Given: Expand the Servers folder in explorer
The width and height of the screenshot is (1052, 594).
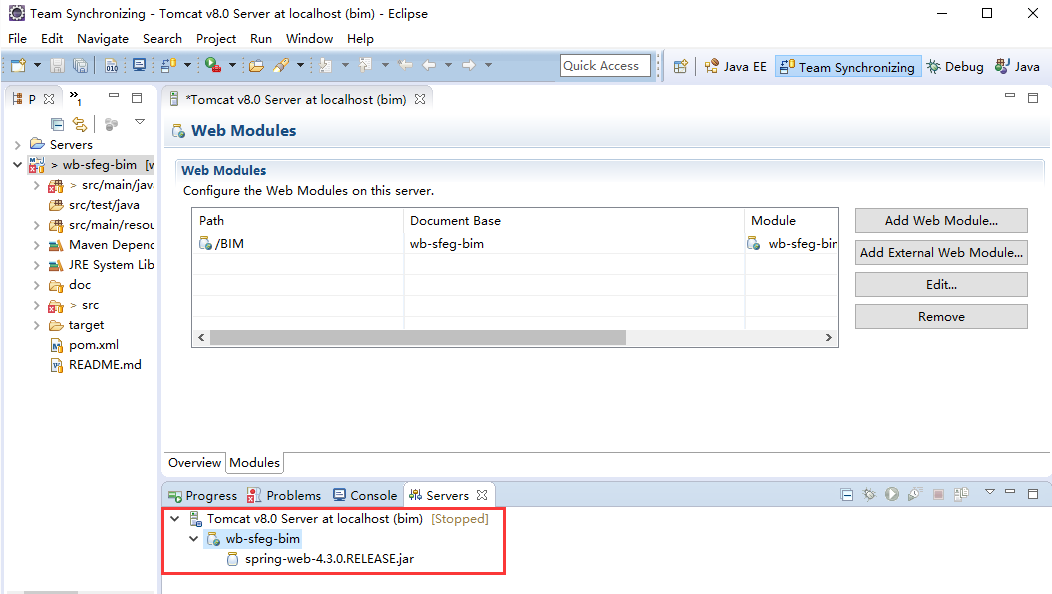Looking at the screenshot, I should click(x=17, y=145).
